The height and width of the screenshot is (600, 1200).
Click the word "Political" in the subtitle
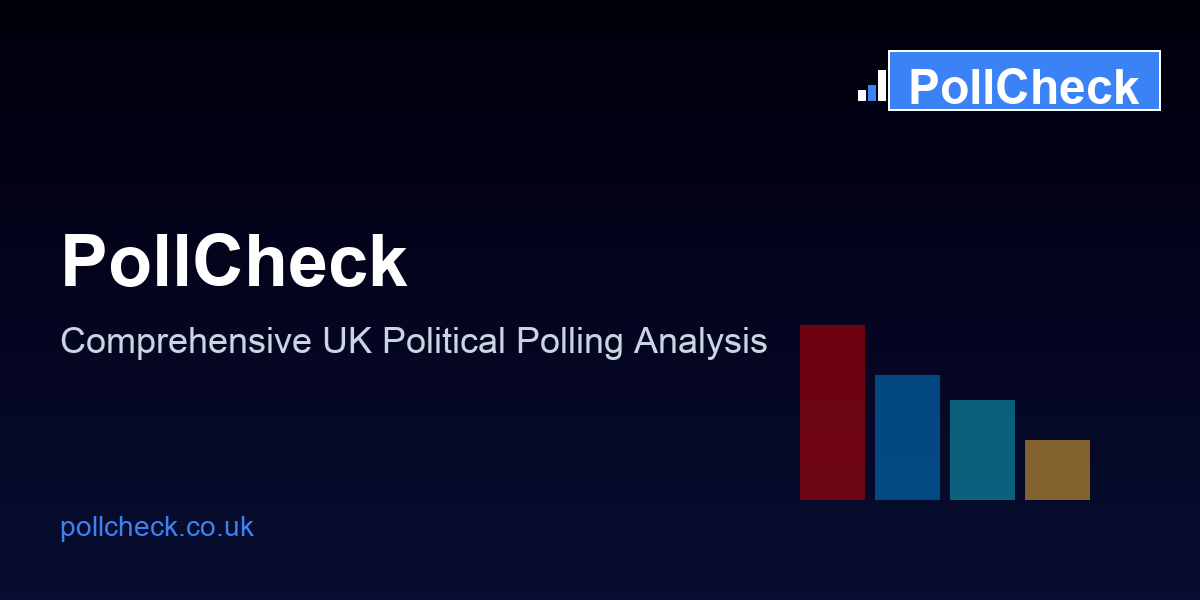[x=445, y=342]
